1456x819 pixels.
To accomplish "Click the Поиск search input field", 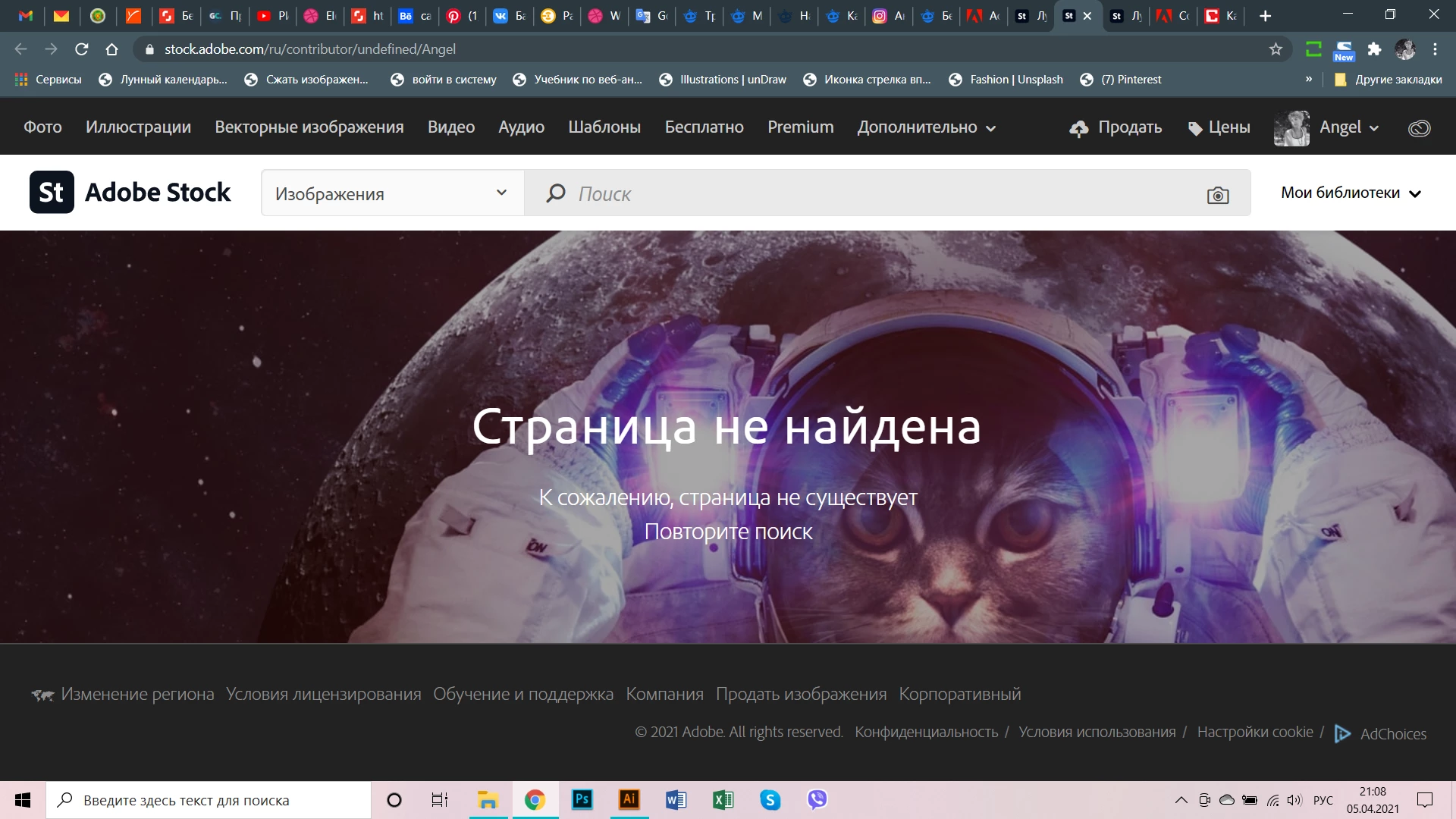I will 872,193.
